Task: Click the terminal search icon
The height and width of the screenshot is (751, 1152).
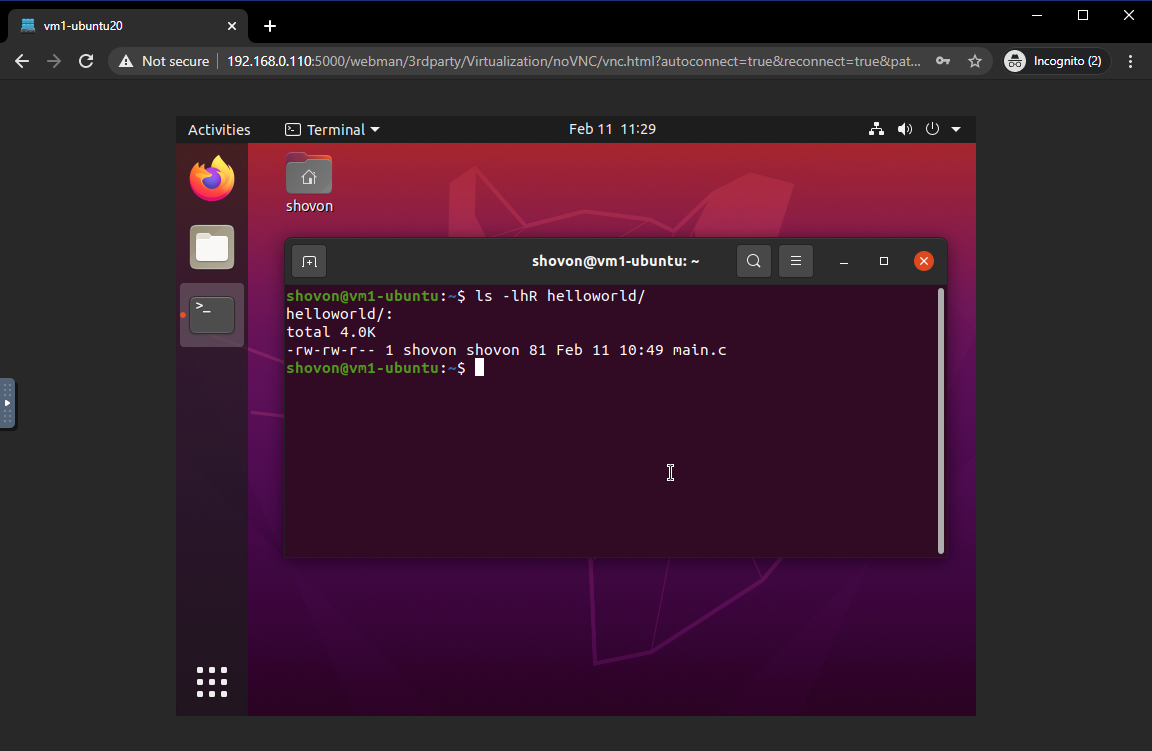Action: pos(754,262)
